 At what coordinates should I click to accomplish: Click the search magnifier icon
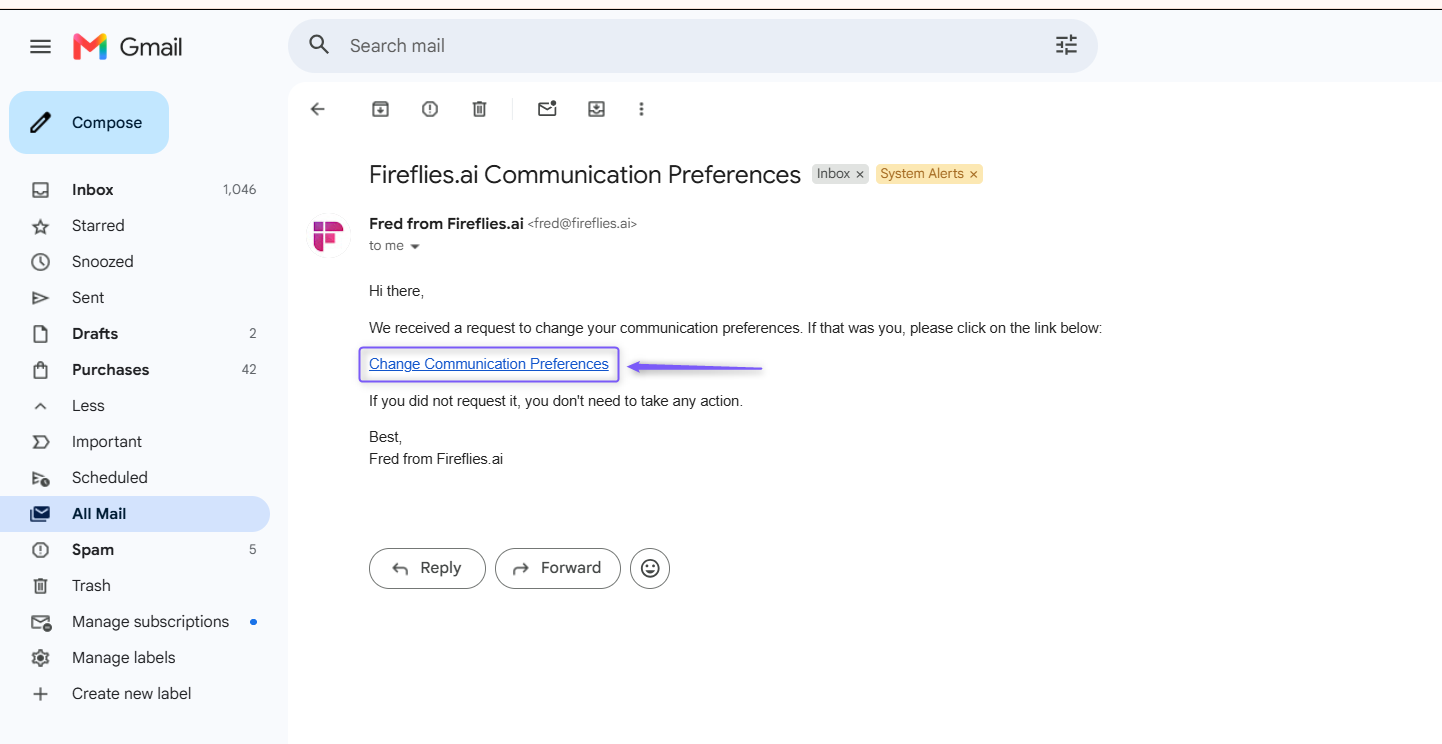click(319, 45)
